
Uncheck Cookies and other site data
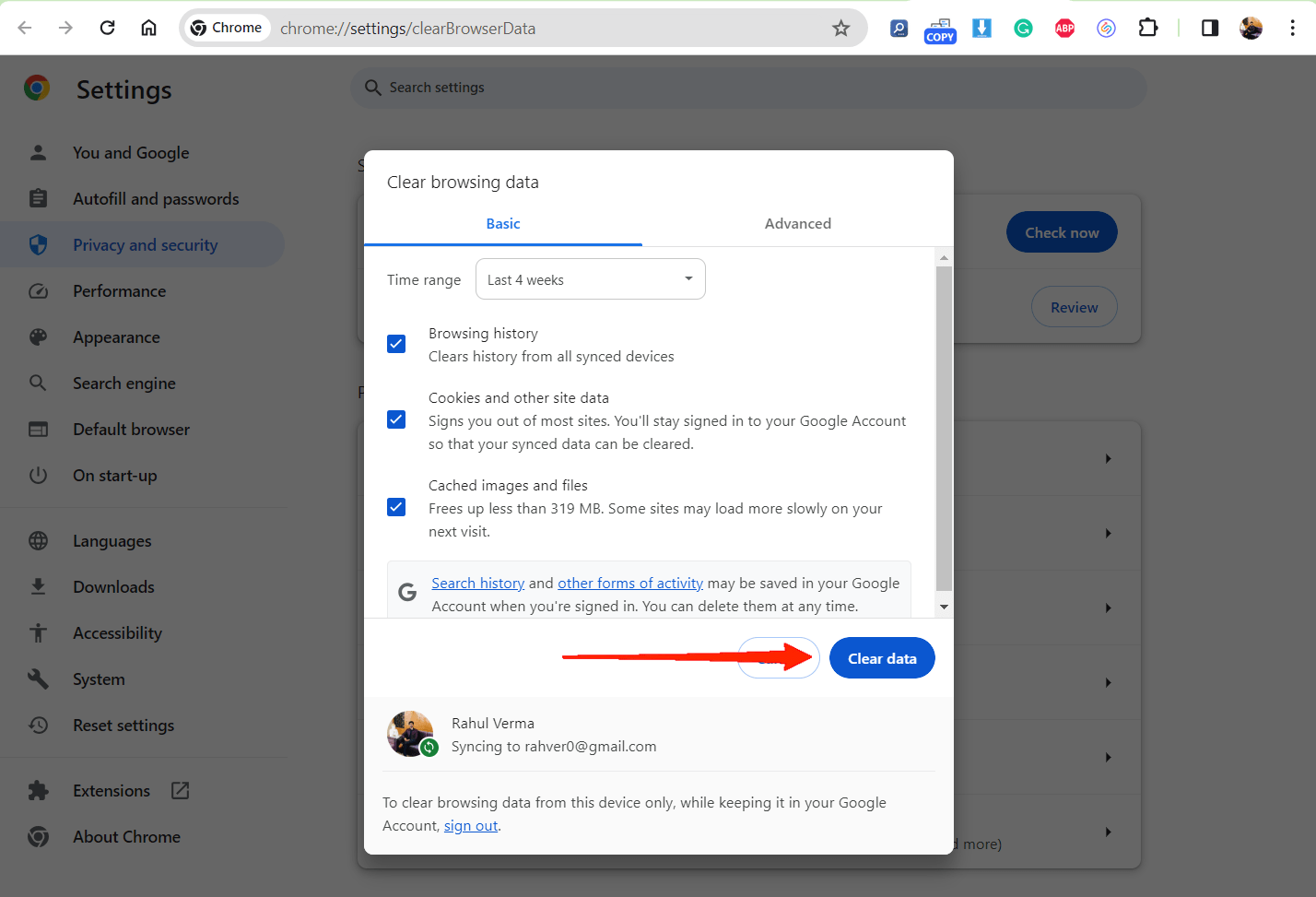[396, 419]
